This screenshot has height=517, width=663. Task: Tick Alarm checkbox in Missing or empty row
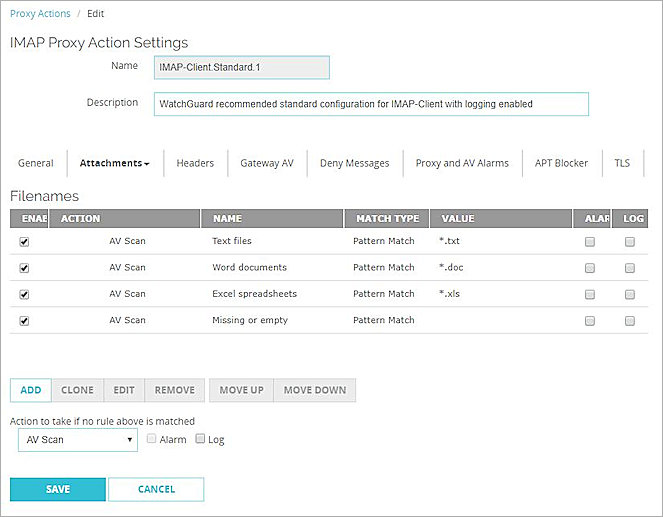(x=590, y=321)
